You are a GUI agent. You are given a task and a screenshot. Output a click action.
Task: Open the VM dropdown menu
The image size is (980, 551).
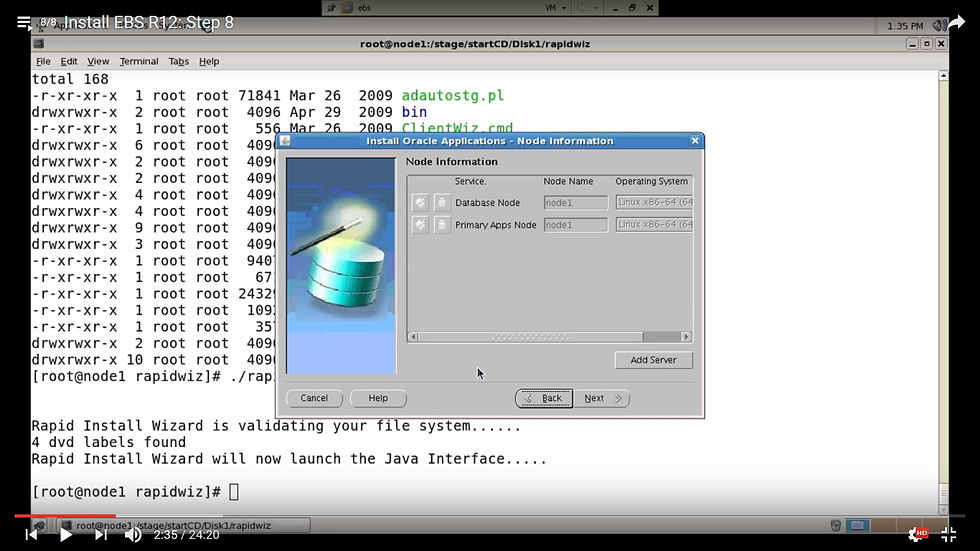pos(556,7)
